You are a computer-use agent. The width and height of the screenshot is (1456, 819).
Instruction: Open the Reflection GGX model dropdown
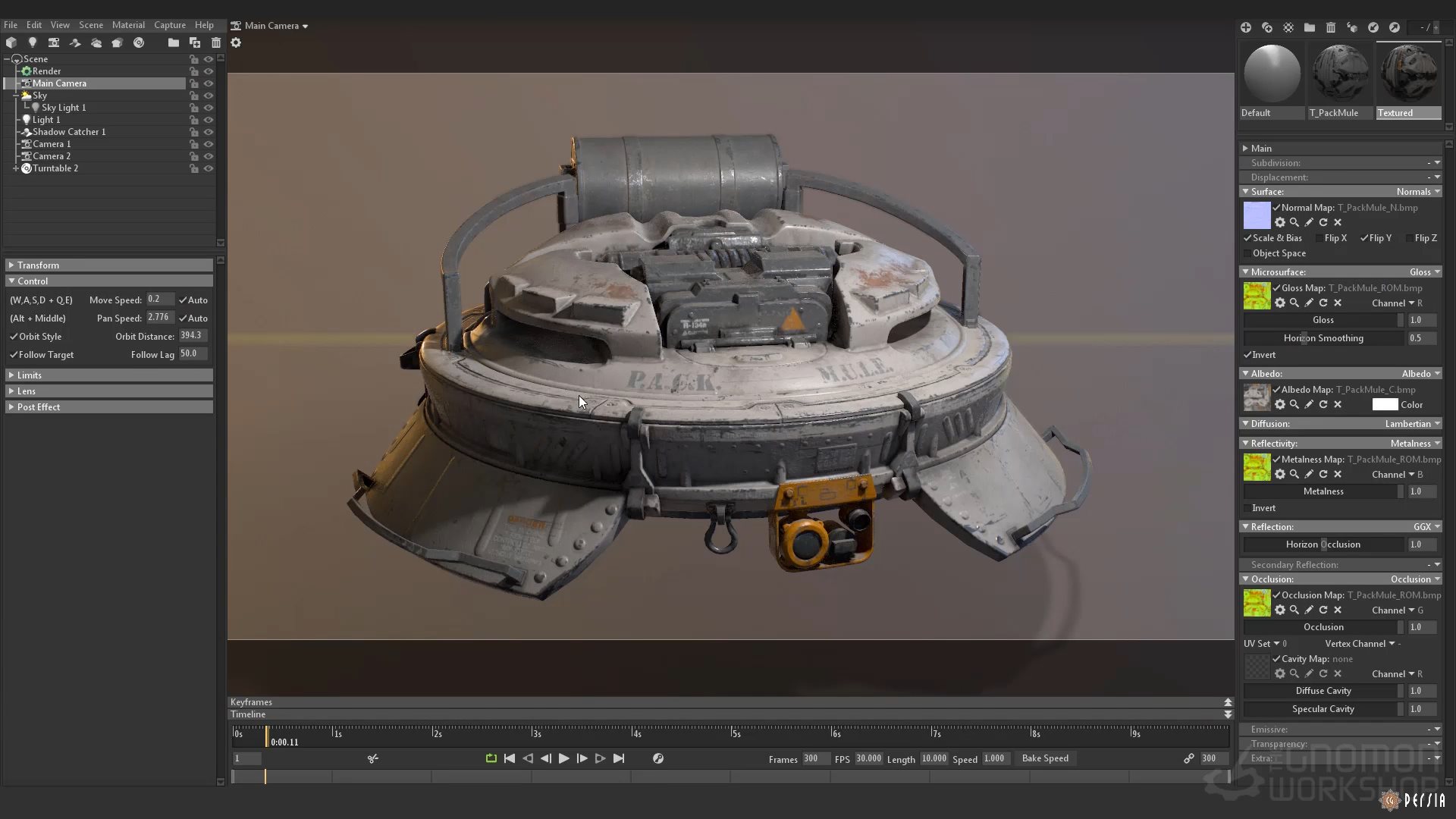coord(1426,527)
